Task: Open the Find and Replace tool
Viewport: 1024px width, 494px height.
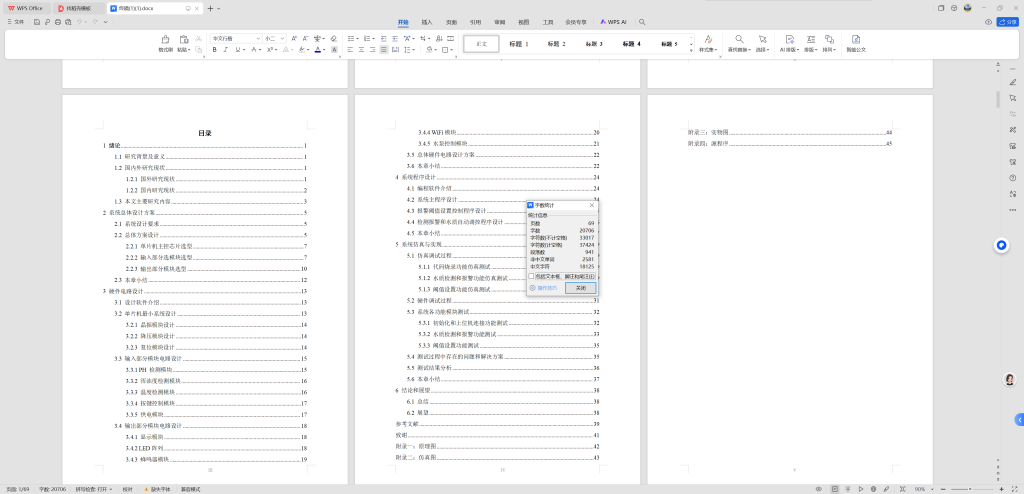Action: [x=738, y=40]
